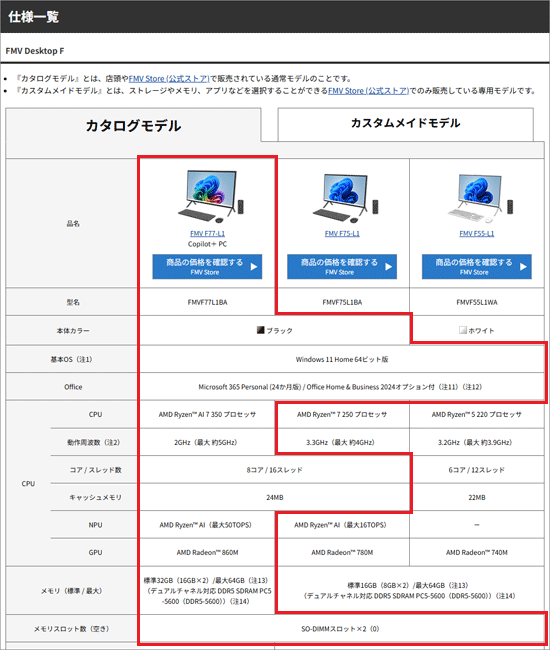The image size is (550, 650).
Task: Click the メモリ (標準 / 最大) row header
Action: pyautogui.click(x=73, y=590)
